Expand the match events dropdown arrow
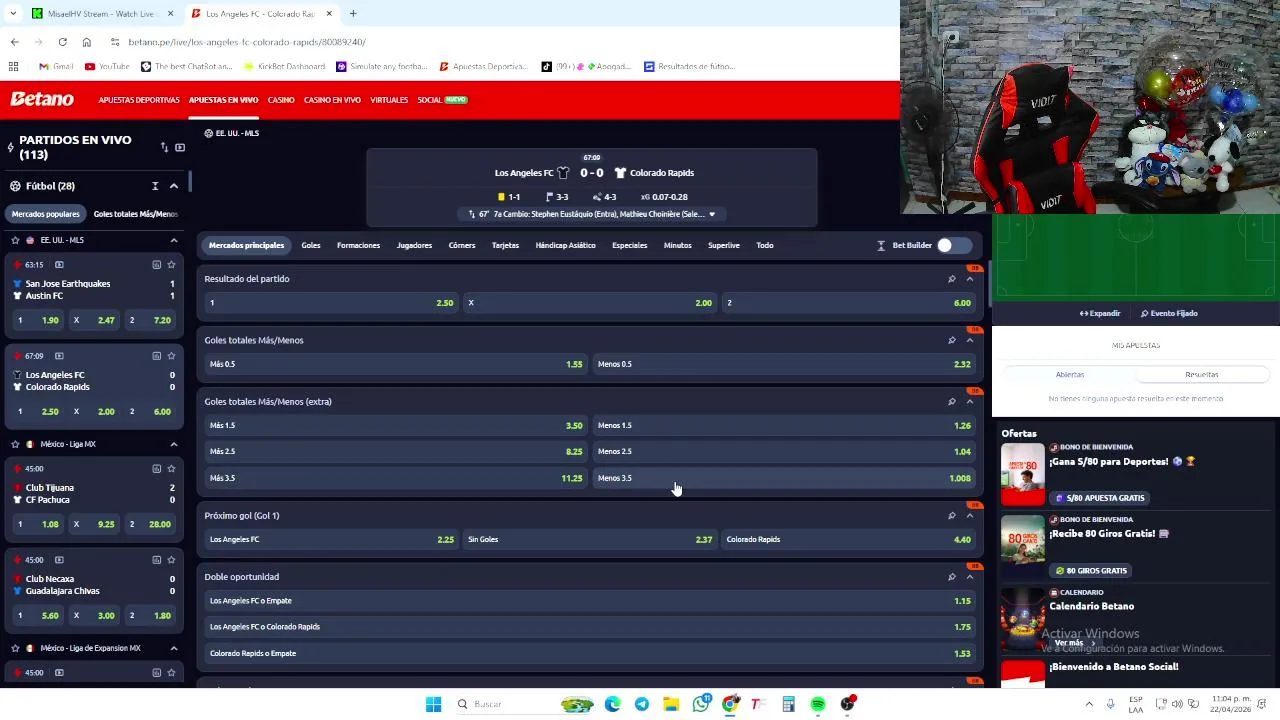This screenshot has height=720, width=1280. pos(712,214)
